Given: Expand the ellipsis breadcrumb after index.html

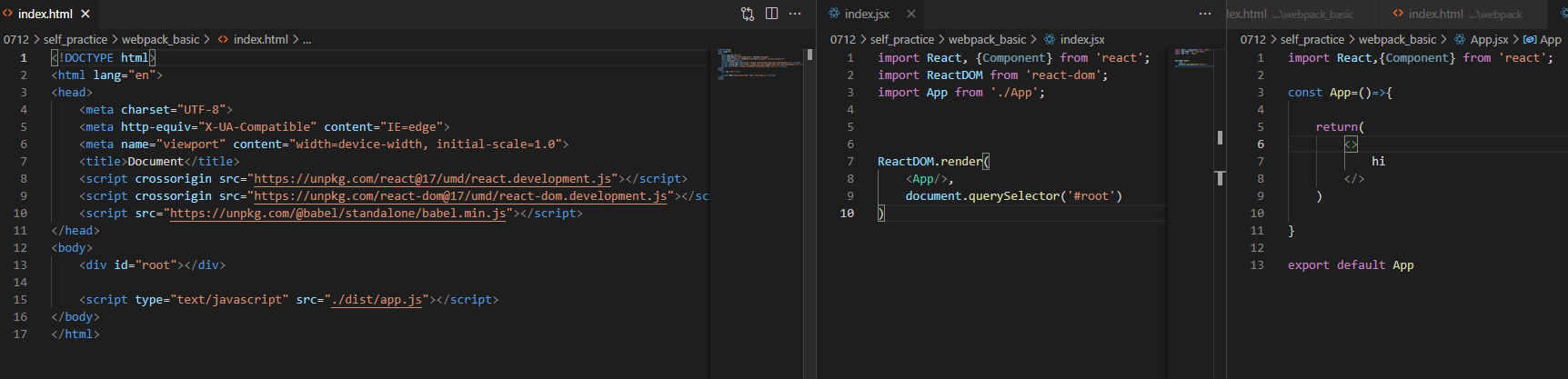Looking at the screenshot, I should point(307,40).
